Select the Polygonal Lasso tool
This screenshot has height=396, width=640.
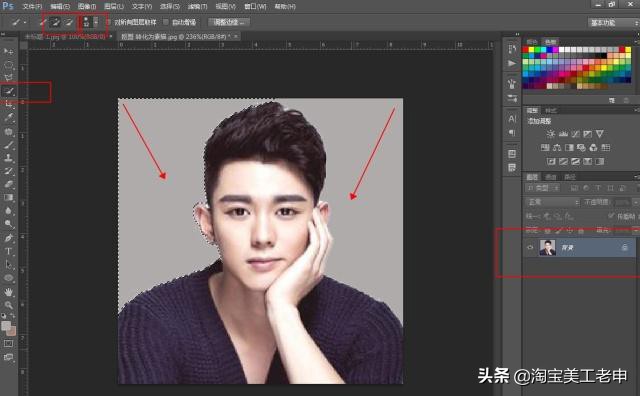click(8, 78)
